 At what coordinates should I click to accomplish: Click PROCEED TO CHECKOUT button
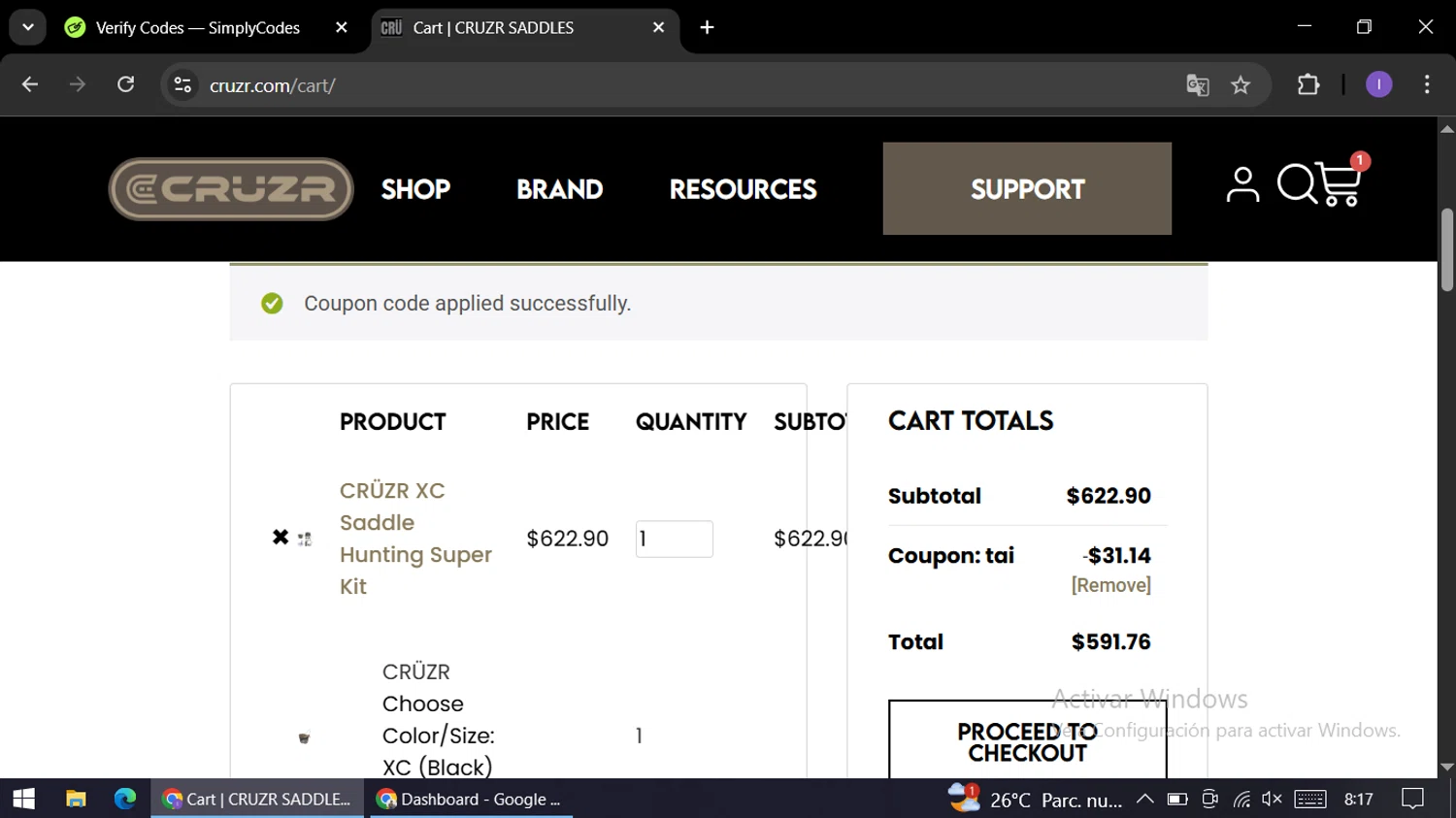[1027, 739]
